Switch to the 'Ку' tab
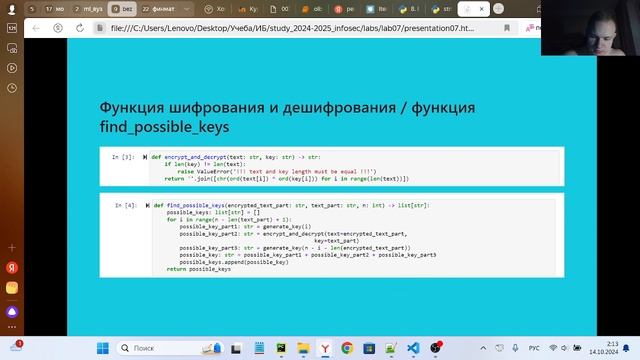Viewport: 640px width, 360px height. tap(247, 9)
